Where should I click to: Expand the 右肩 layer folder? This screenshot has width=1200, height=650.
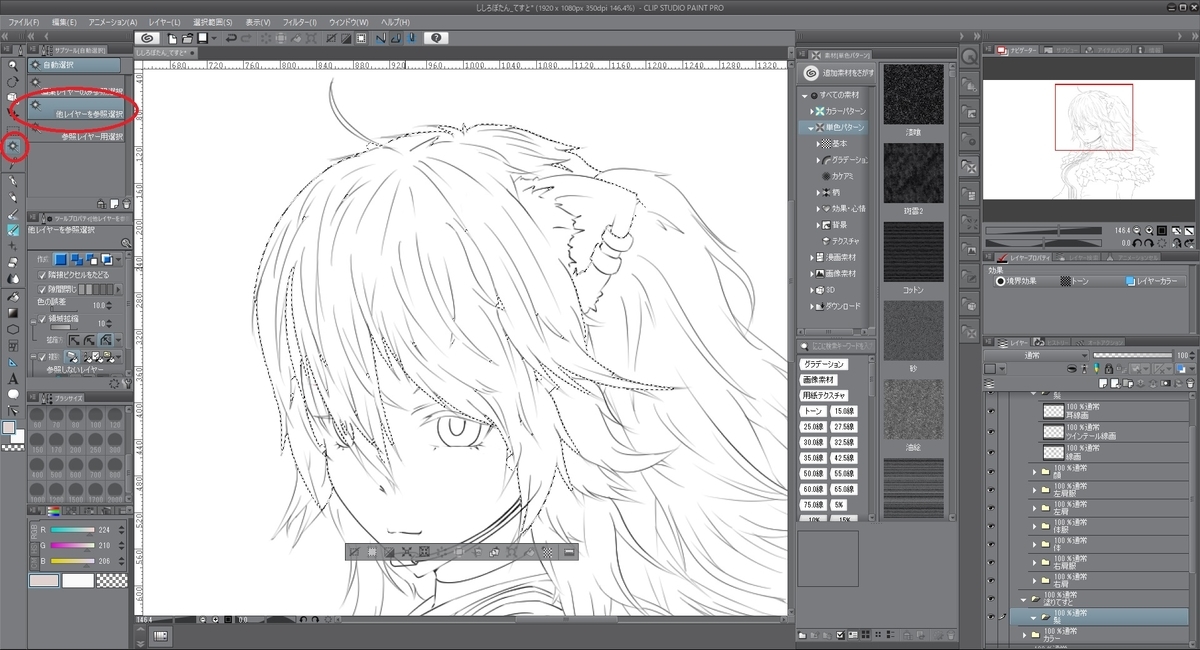point(1034,579)
